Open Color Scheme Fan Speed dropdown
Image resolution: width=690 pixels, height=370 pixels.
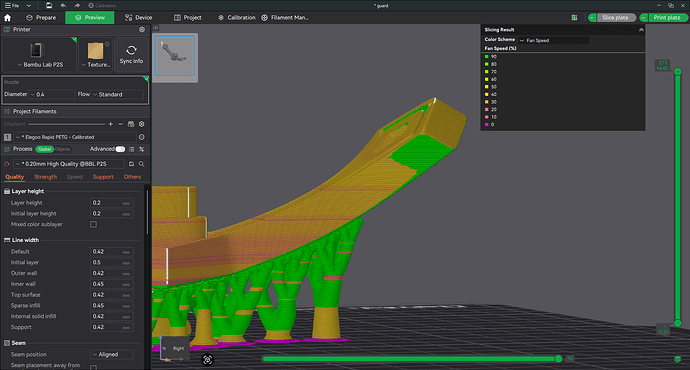tap(554, 40)
